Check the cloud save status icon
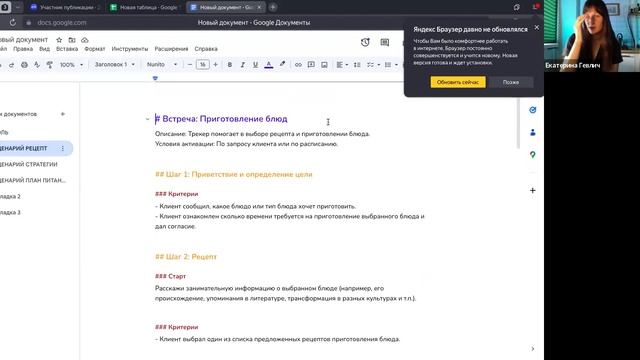This screenshot has height=360, width=640. 84,40
